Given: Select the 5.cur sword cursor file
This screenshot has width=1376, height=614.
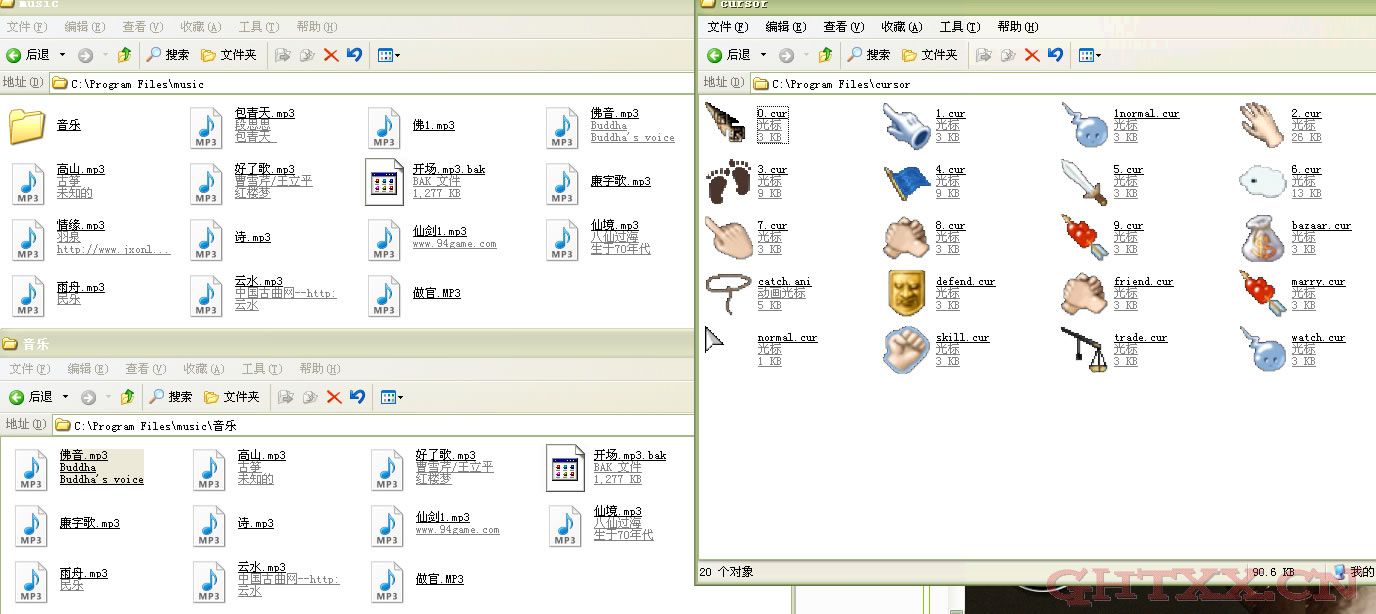Looking at the screenshot, I should [1084, 181].
